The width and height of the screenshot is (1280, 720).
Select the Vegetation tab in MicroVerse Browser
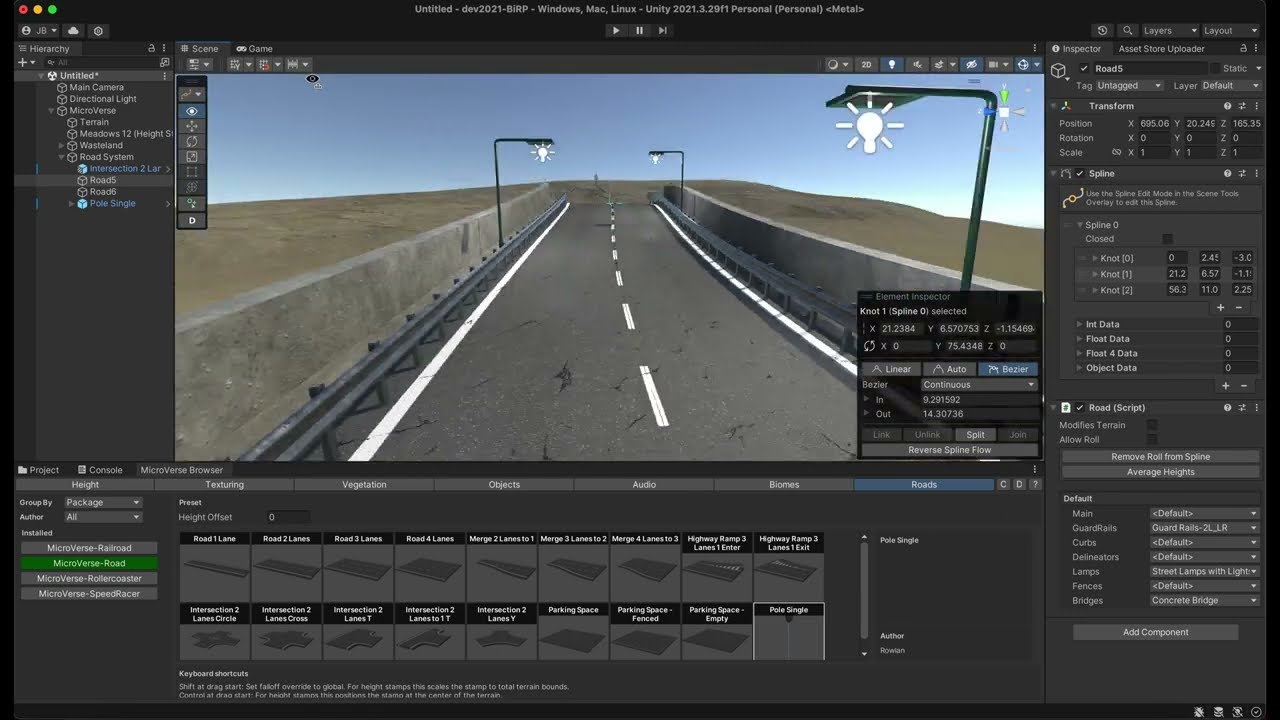(364, 485)
